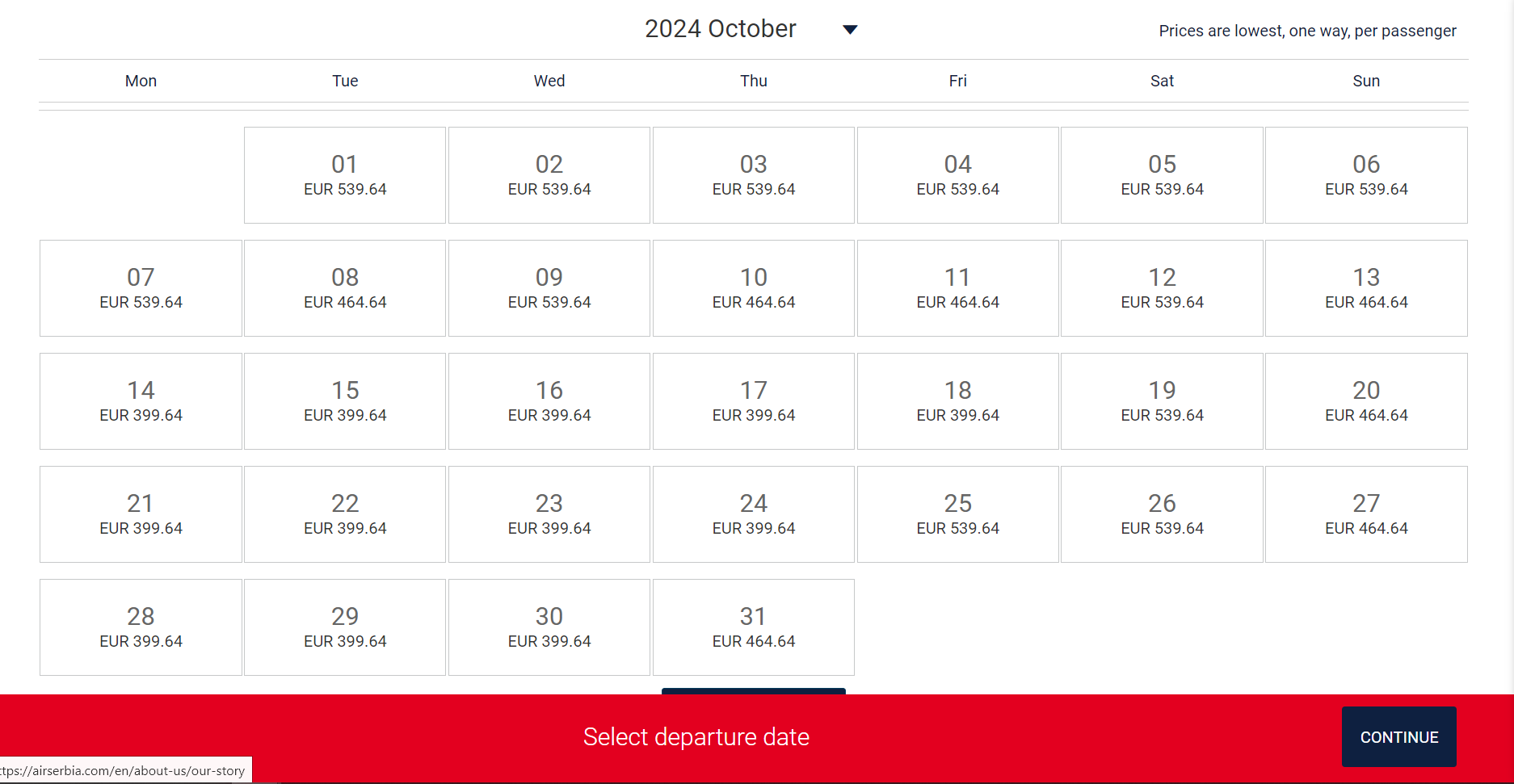
Task: Click the CONTINUE button
Action: click(x=1398, y=736)
